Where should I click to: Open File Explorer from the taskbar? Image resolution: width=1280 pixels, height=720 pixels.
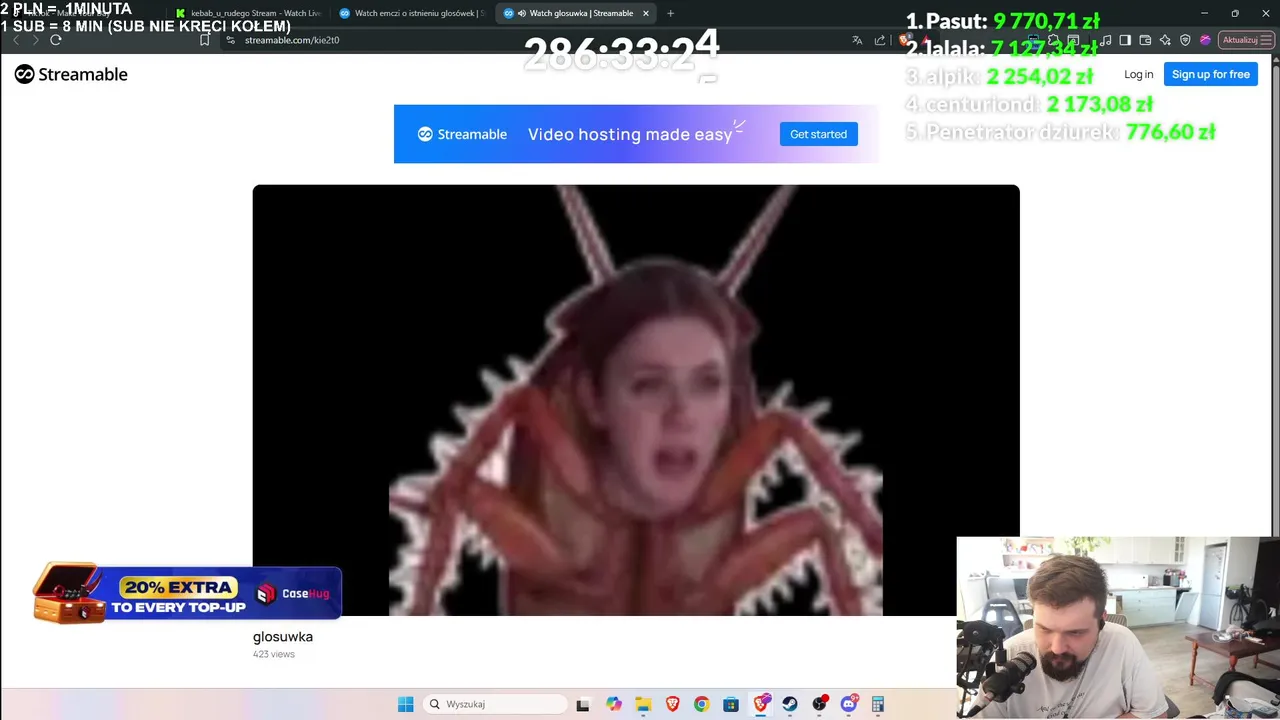643,704
